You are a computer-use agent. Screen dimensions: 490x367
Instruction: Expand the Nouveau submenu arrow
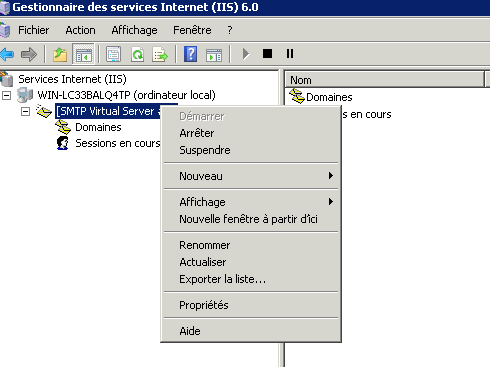(330, 176)
